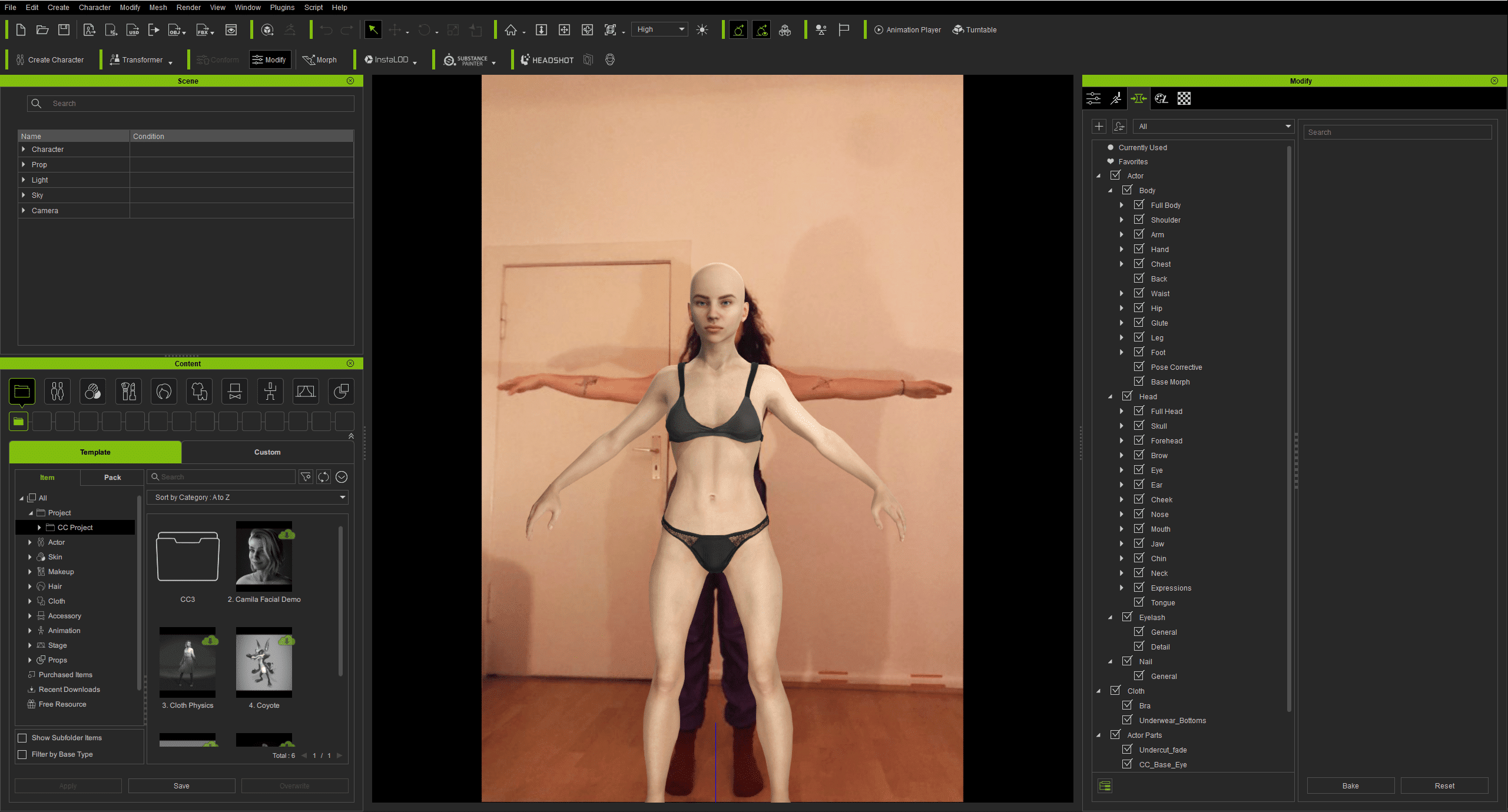Click the sun lighting icon in toolbar
Viewport: 1508px width, 812px height.
[x=702, y=30]
